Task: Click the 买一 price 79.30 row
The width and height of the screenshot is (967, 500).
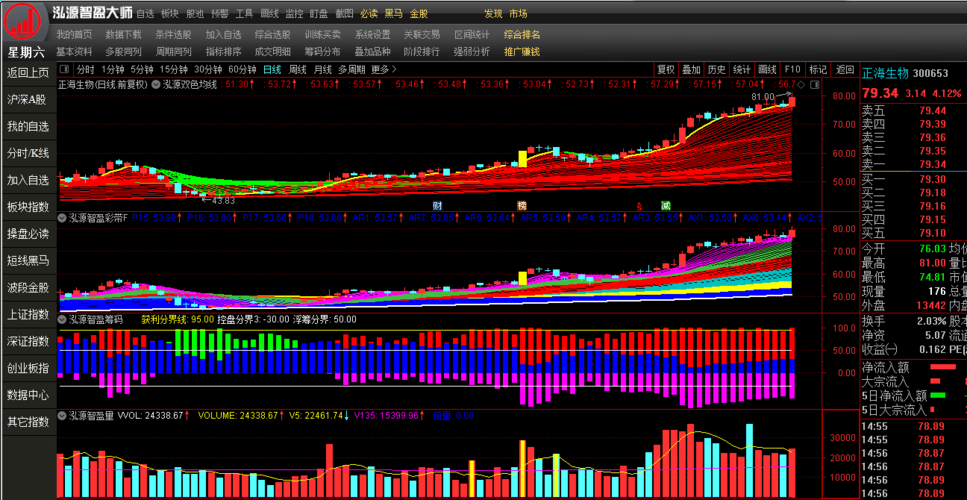Action: pyautogui.click(x=913, y=179)
